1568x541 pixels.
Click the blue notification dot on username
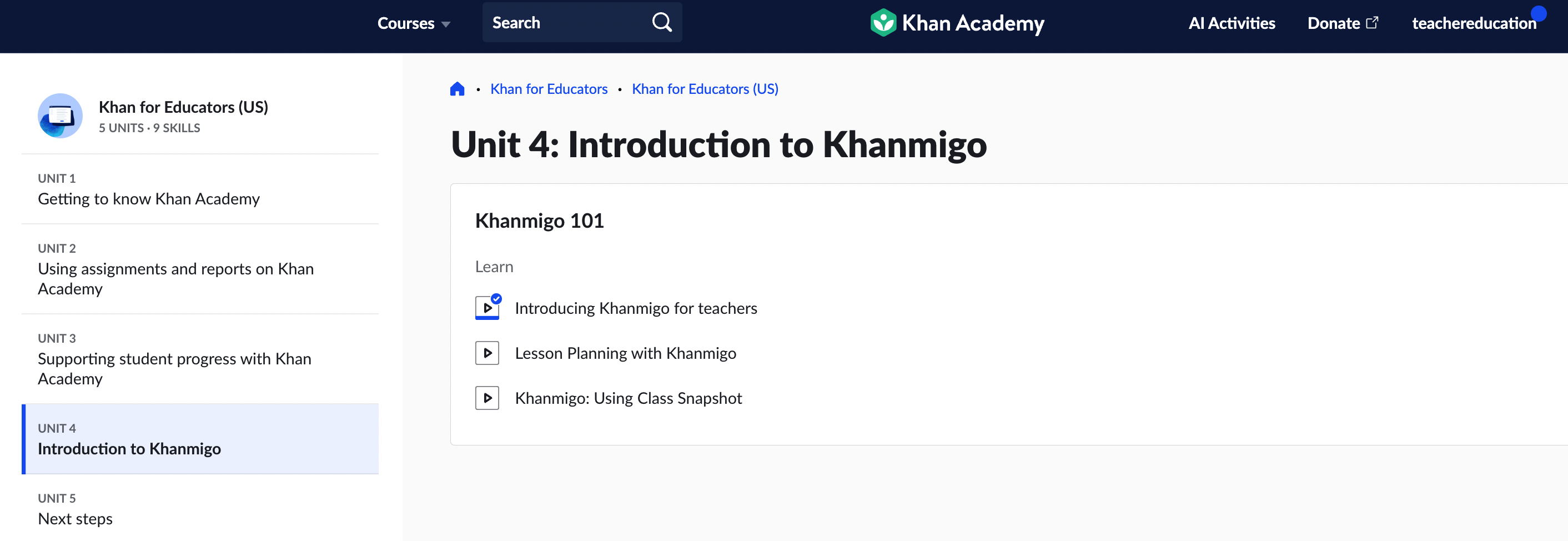tap(1538, 13)
